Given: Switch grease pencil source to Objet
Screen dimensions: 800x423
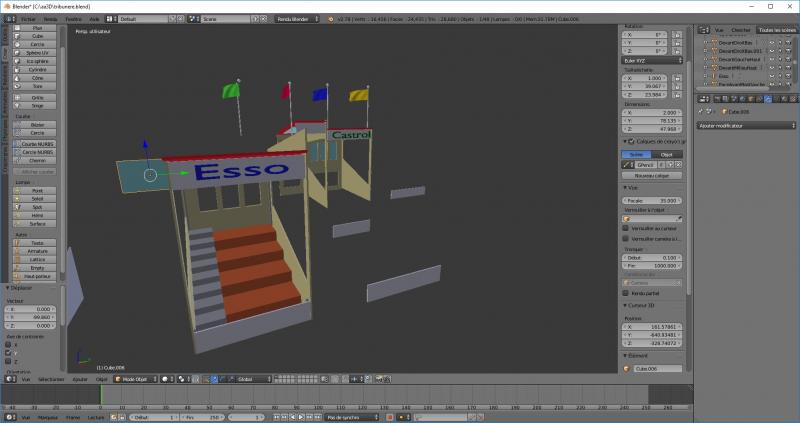Looking at the screenshot, I should [x=667, y=155].
